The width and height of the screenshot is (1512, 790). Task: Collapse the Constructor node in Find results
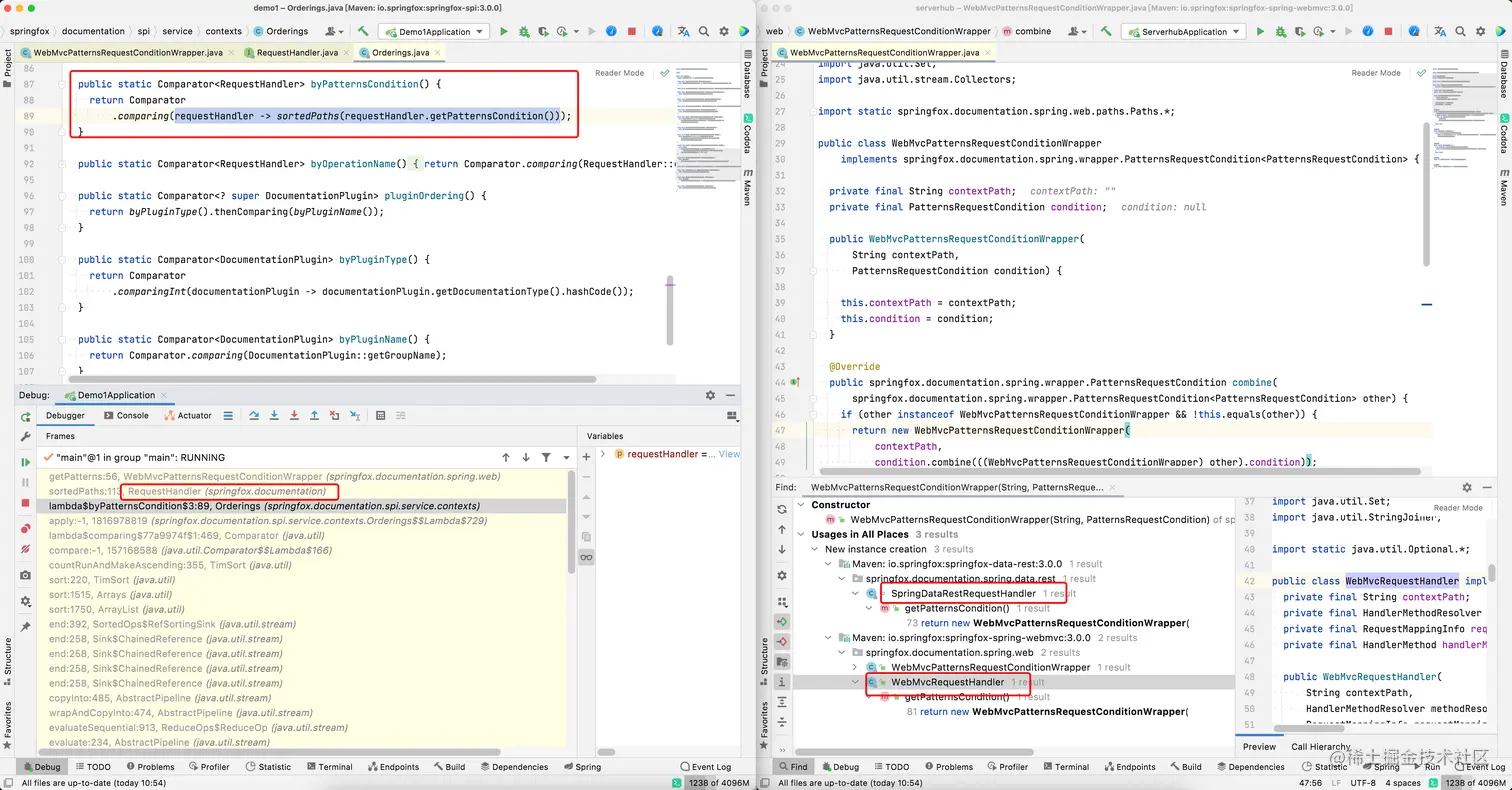[803, 505]
